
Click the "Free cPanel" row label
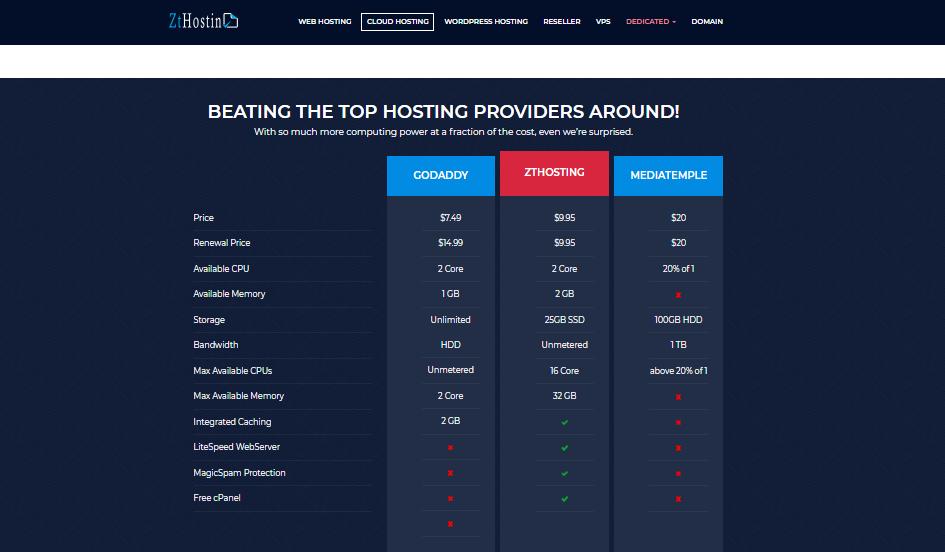216,498
